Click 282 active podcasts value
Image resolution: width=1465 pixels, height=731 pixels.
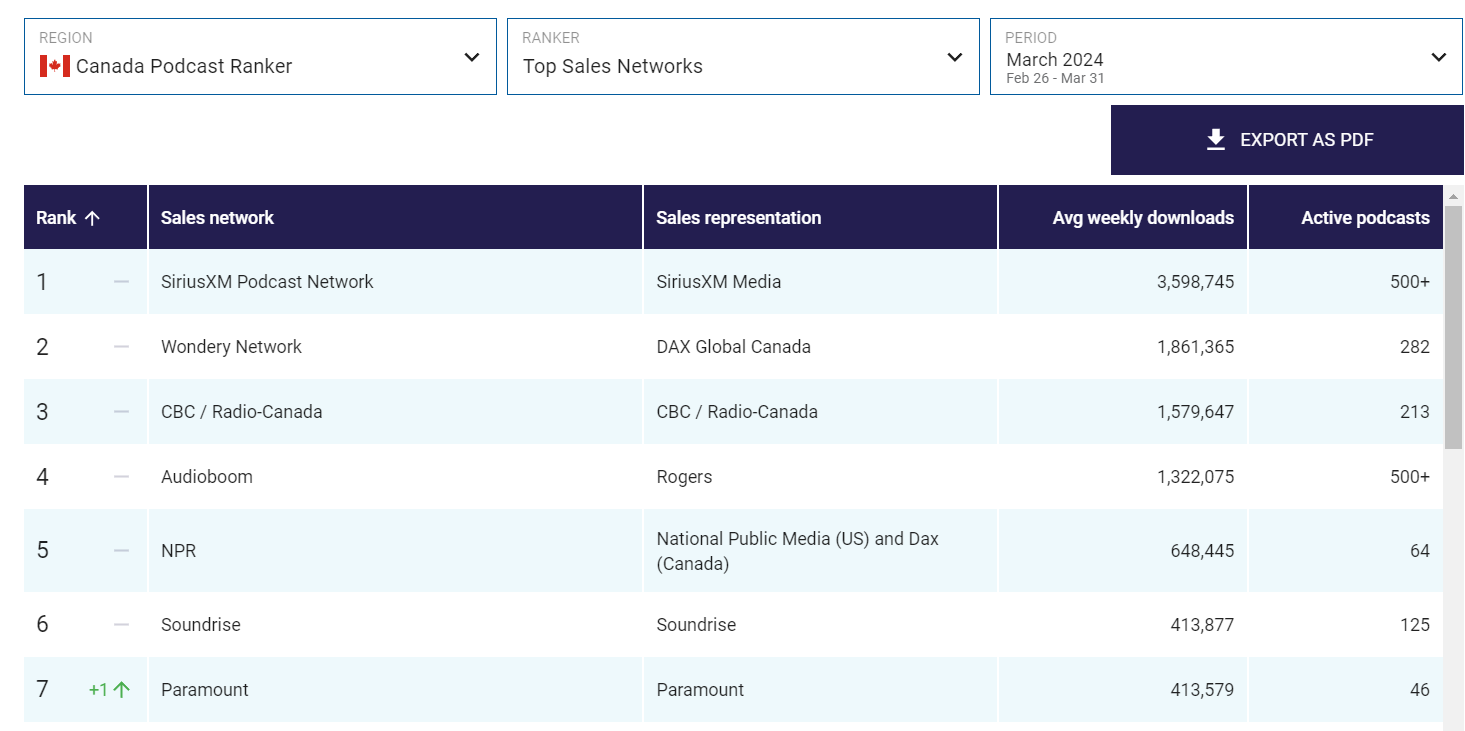point(1415,347)
